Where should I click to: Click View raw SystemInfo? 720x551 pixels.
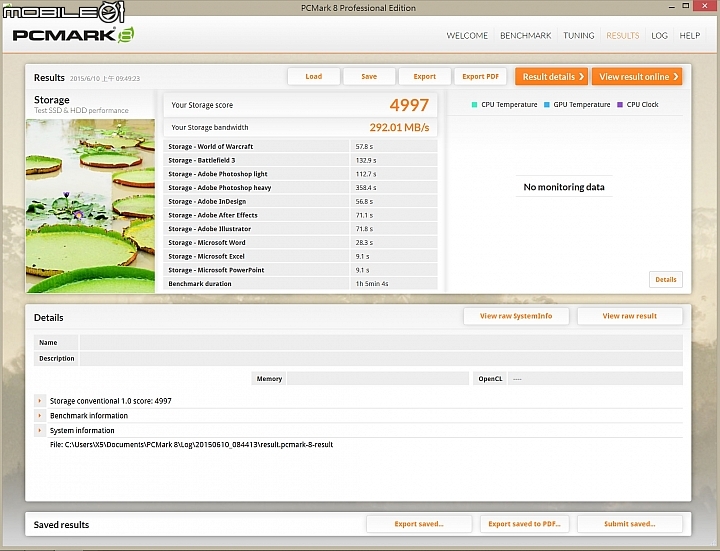[516, 316]
